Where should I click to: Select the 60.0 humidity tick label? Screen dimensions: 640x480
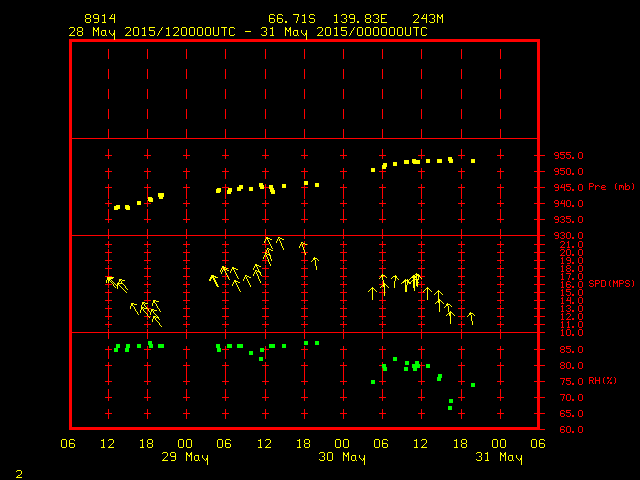pos(571,430)
